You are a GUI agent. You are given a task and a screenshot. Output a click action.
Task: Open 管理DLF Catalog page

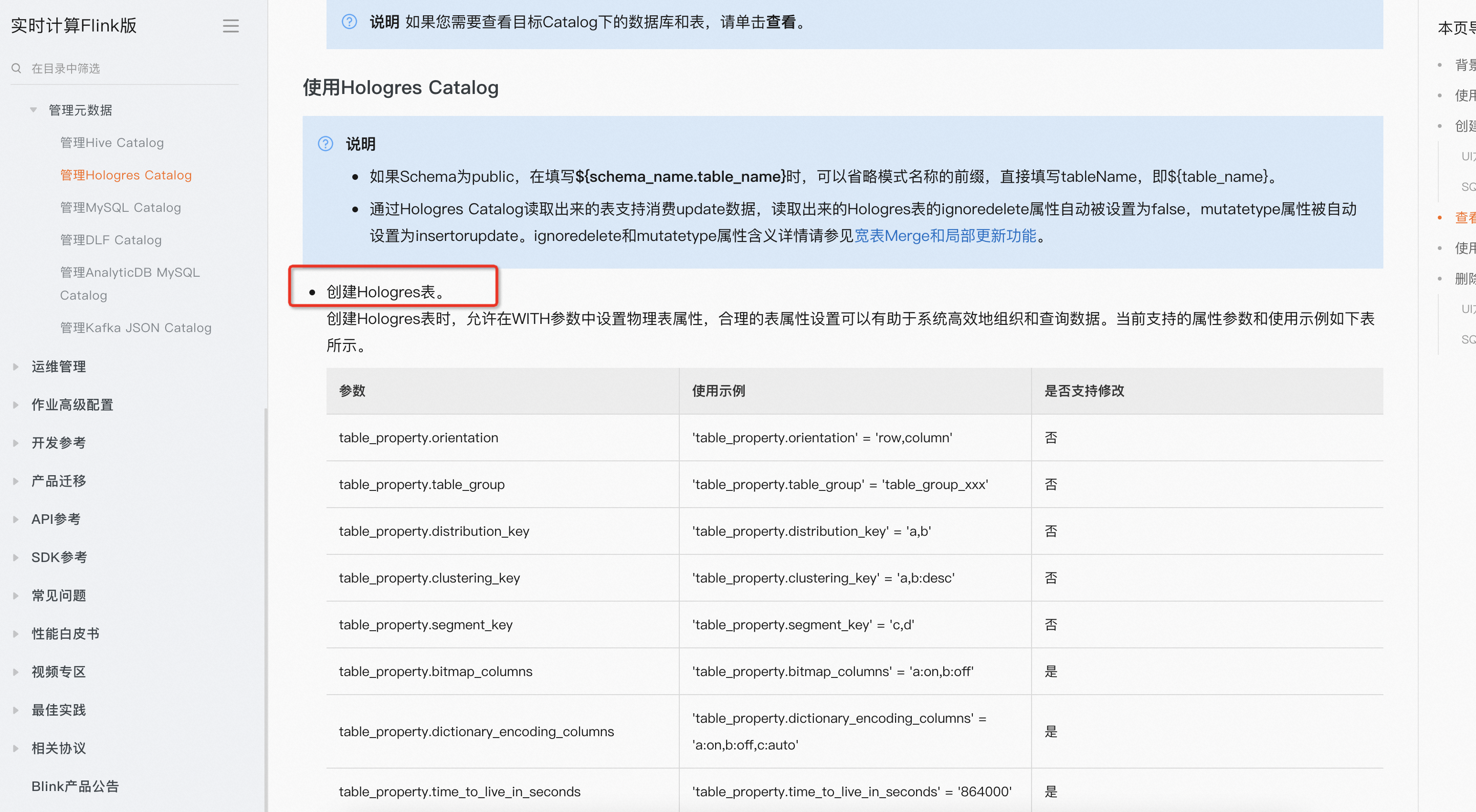point(111,240)
